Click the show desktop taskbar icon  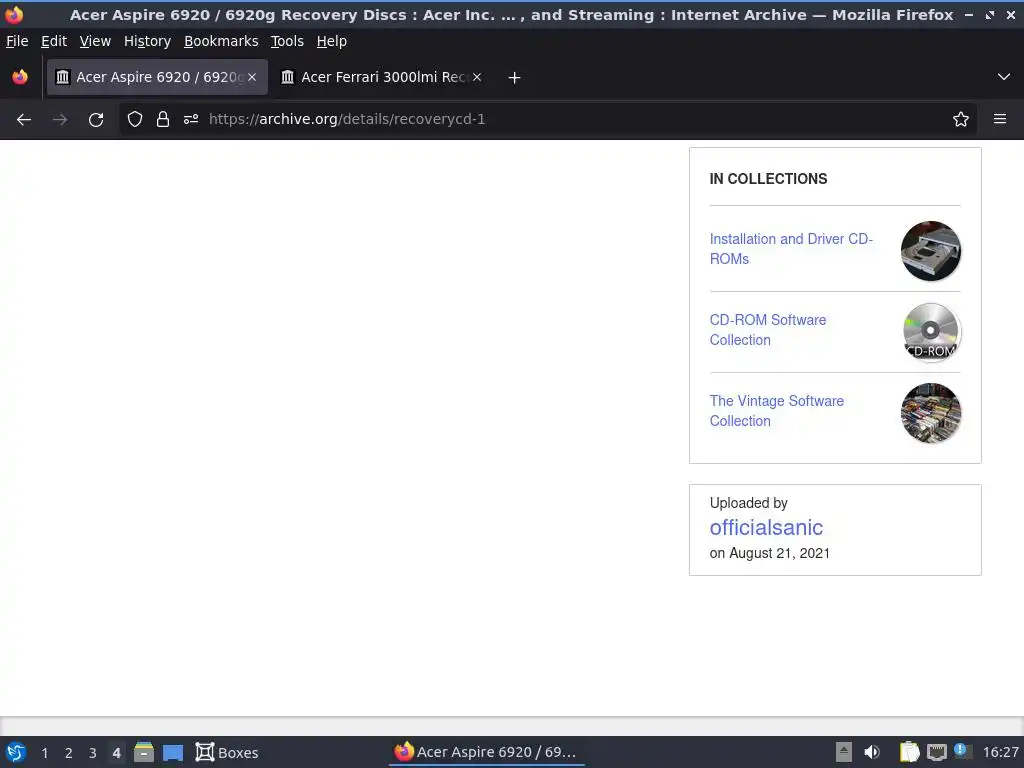click(173, 753)
